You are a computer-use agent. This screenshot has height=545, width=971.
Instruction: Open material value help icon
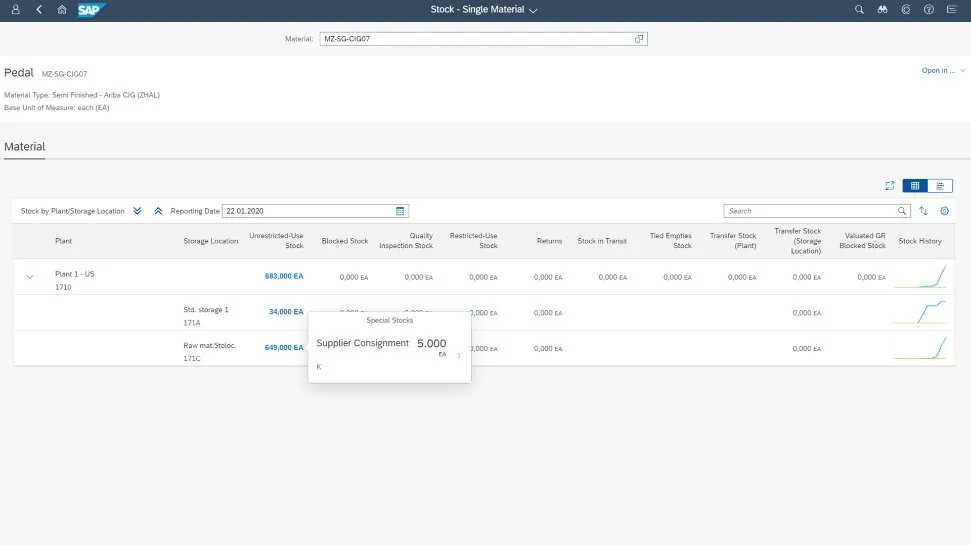(639, 39)
